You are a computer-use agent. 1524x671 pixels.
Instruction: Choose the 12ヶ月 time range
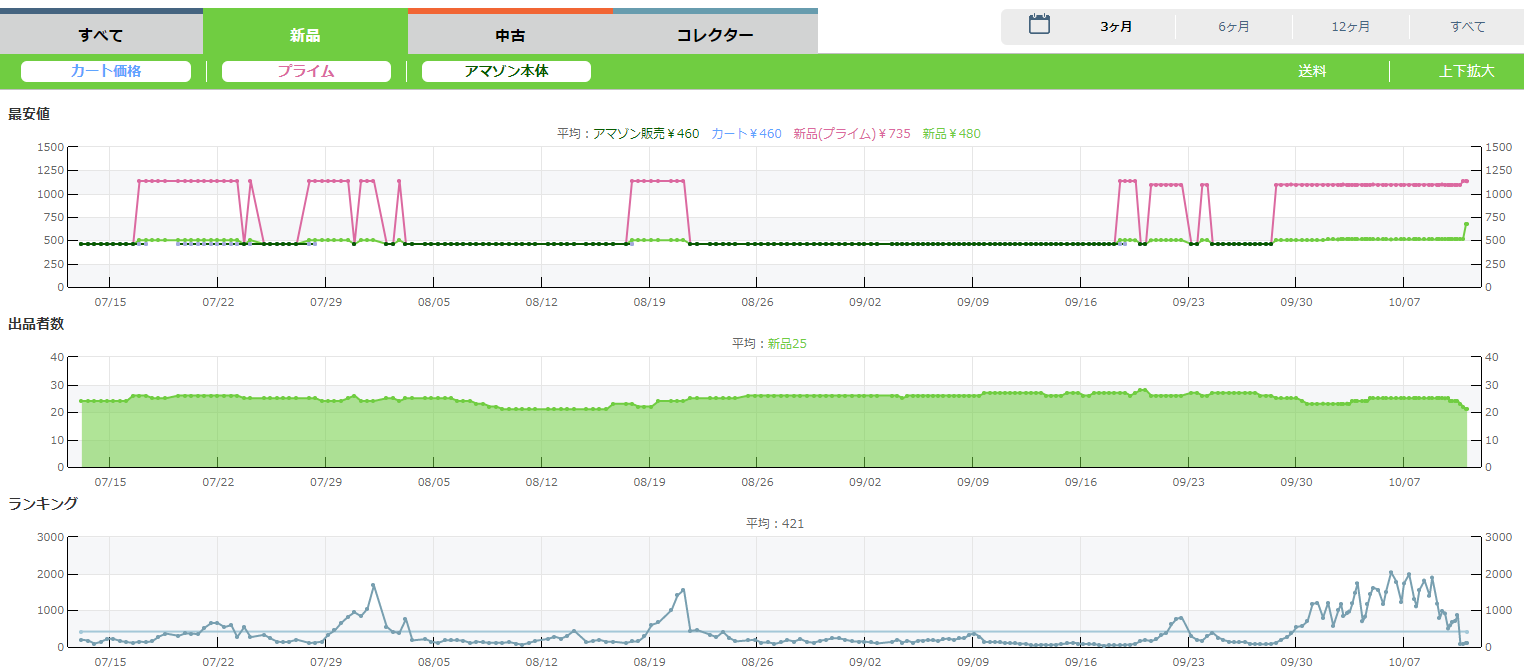click(1351, 27)
